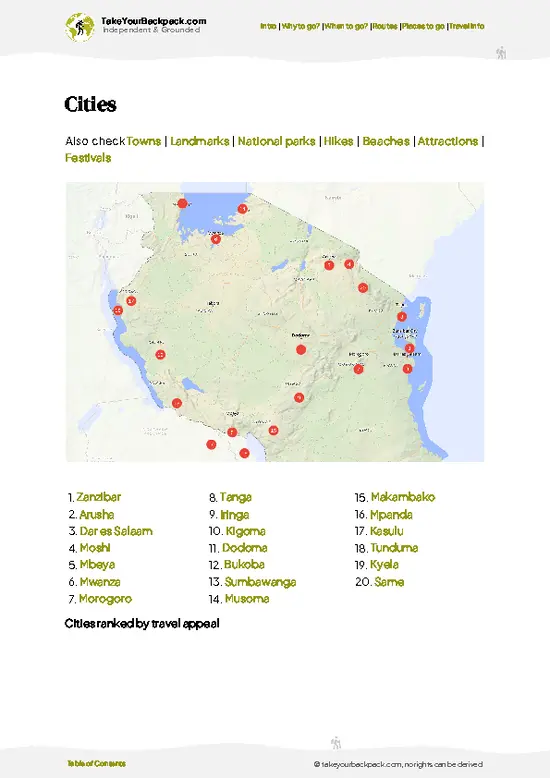
Task: Follow the Hikes link
Action: tap(339, 141)
